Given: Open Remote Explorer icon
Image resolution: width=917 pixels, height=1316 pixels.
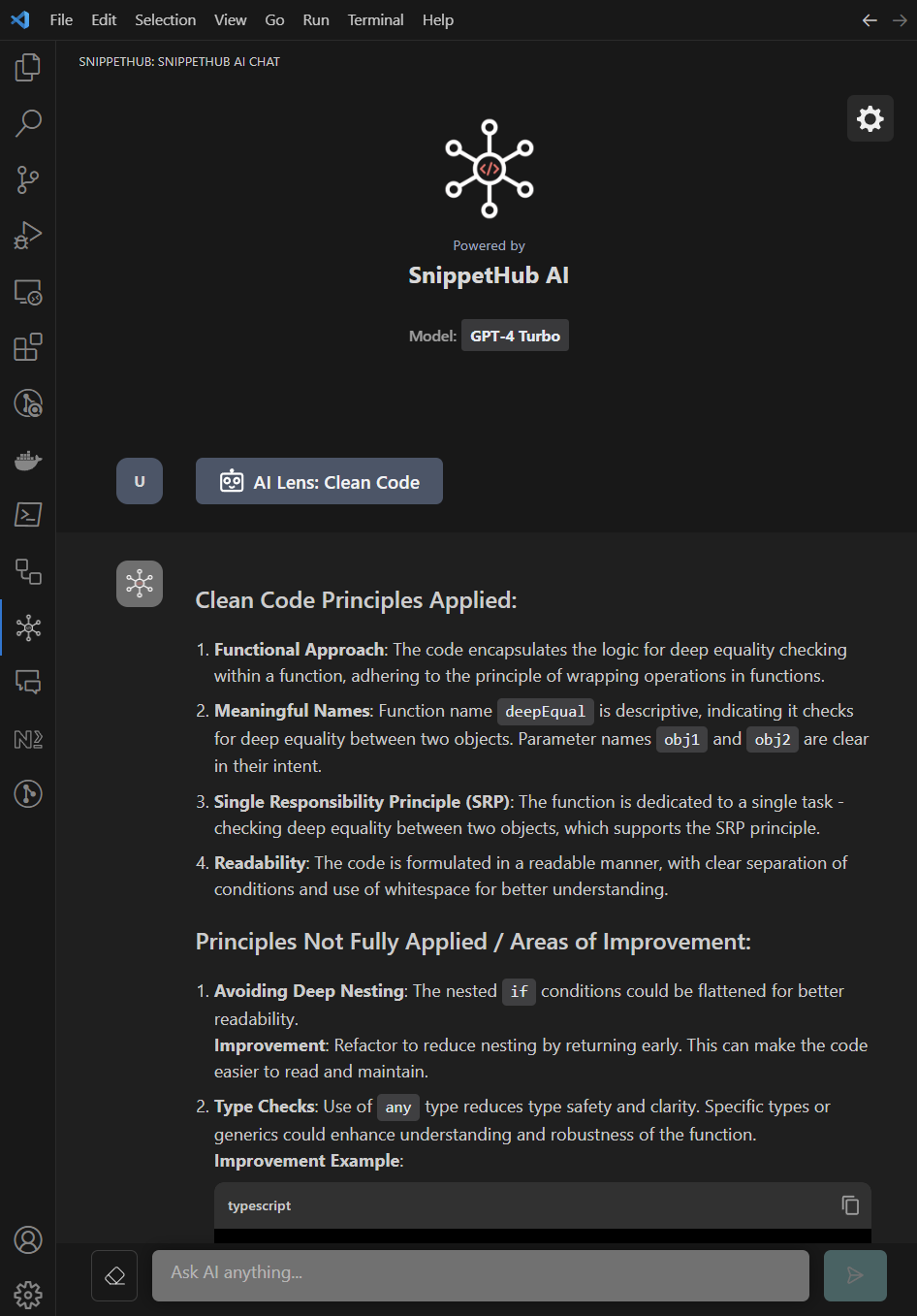Looking at the screenshot, I should (x=28, y=292).
